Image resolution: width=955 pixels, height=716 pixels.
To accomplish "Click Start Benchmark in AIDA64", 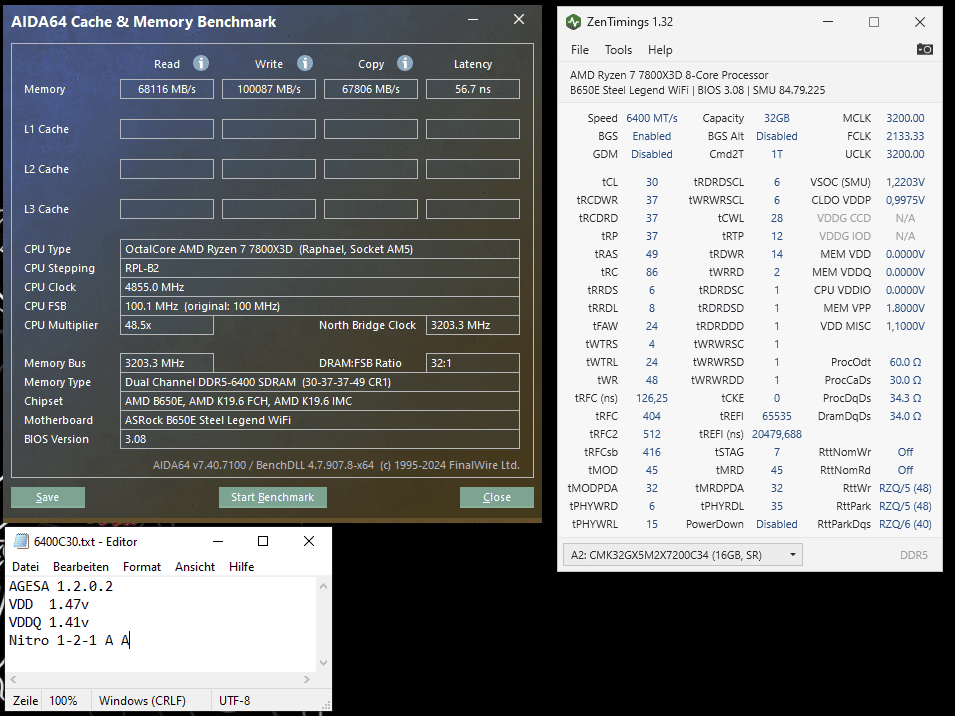I will pyautogui.click(x=273, y=497).
